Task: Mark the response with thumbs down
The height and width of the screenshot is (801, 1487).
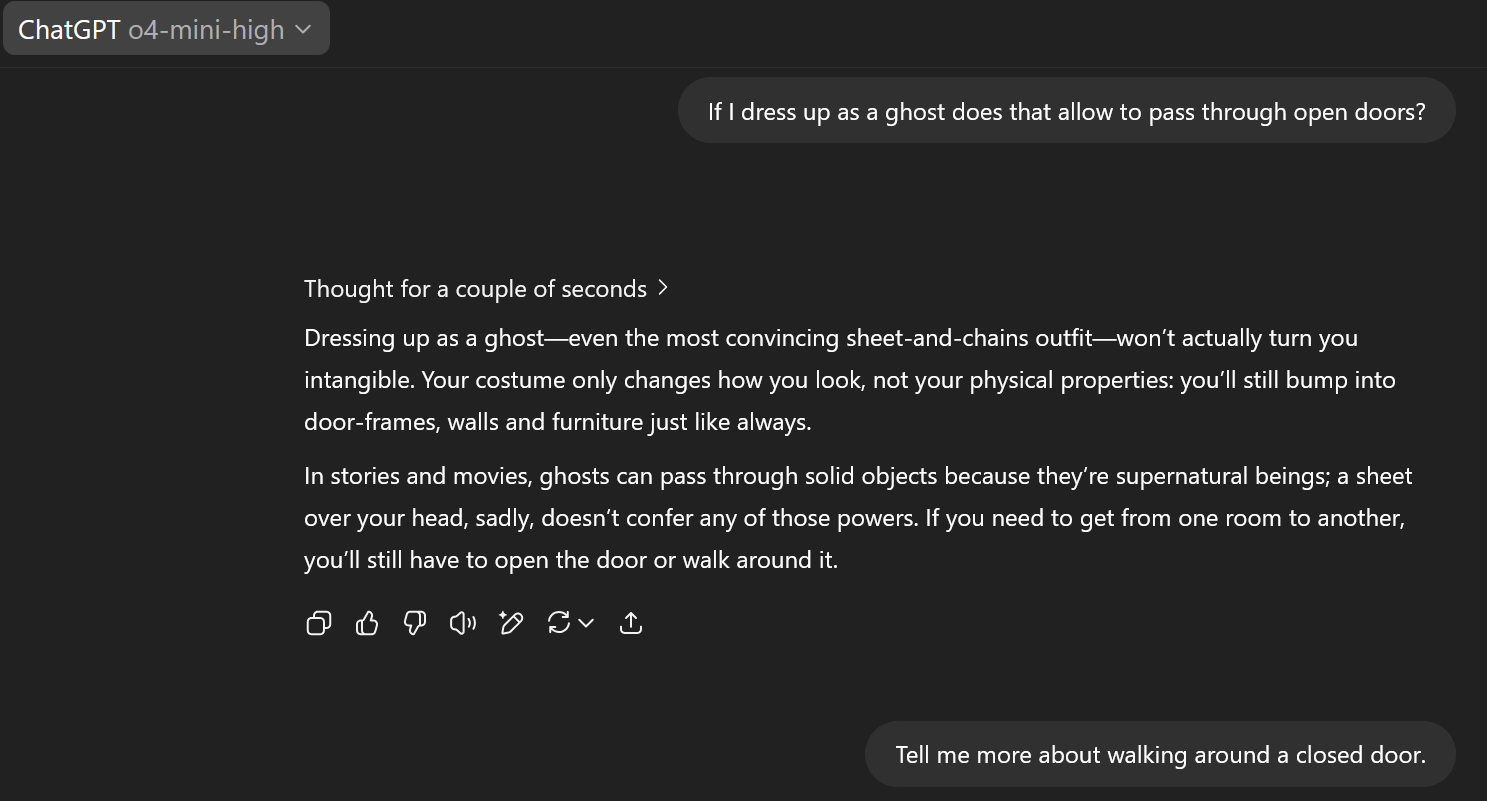Action: [x=415, y=624]
